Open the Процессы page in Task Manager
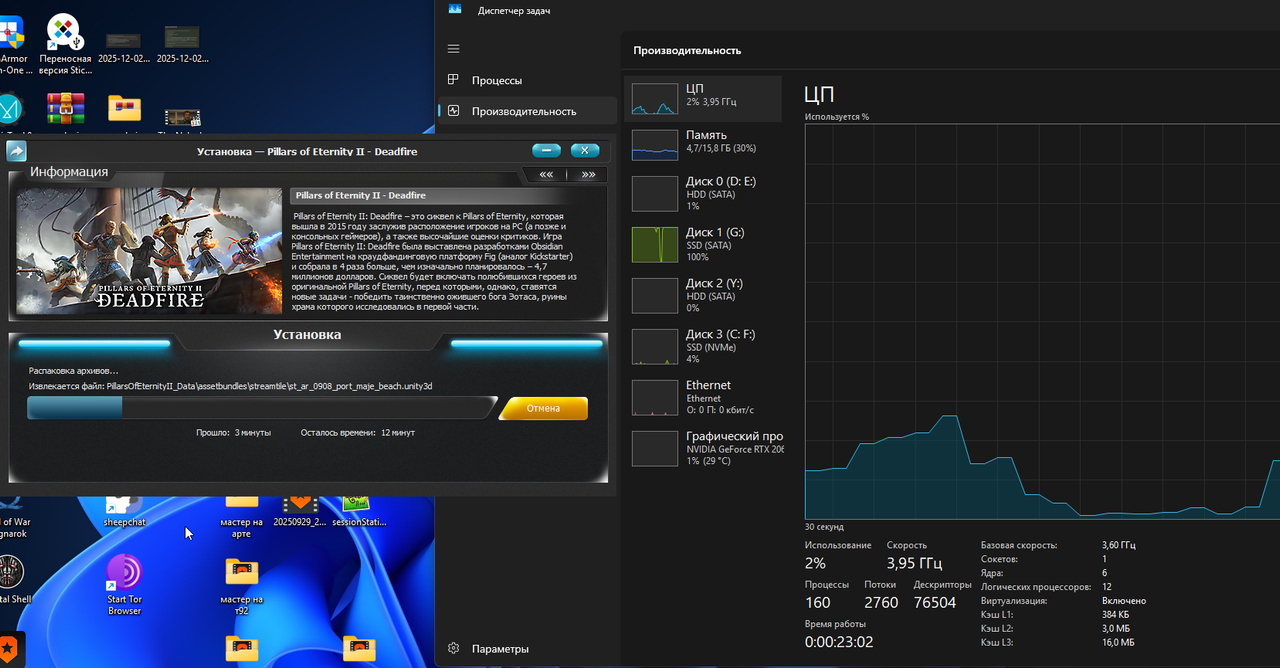This screenshot has height=668, width=1280. [527, 80]
